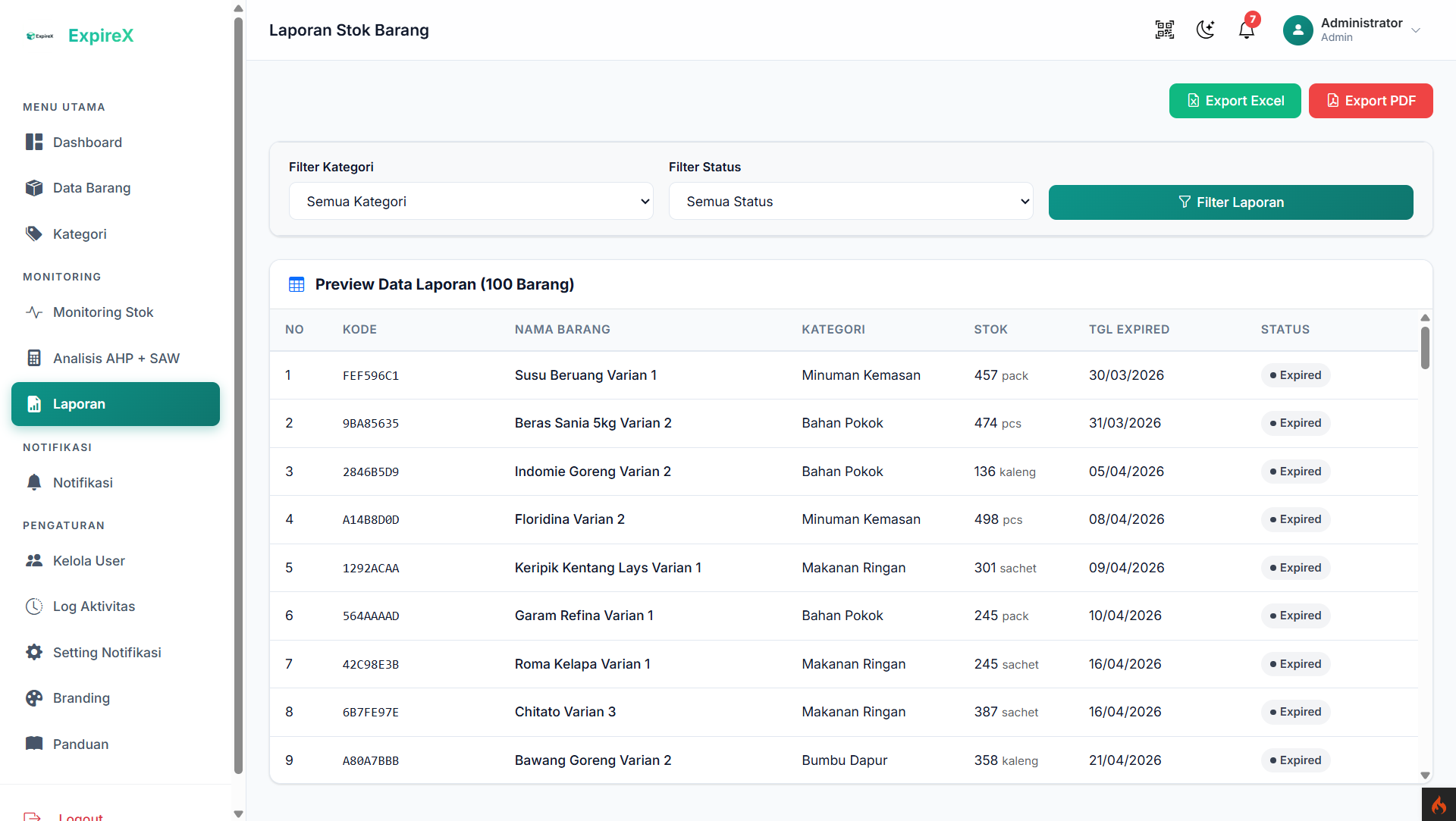Screen dimensions: 1456x821
Task: Click Roma Kelapa Varian 1
Action: (x=582, y=664)
